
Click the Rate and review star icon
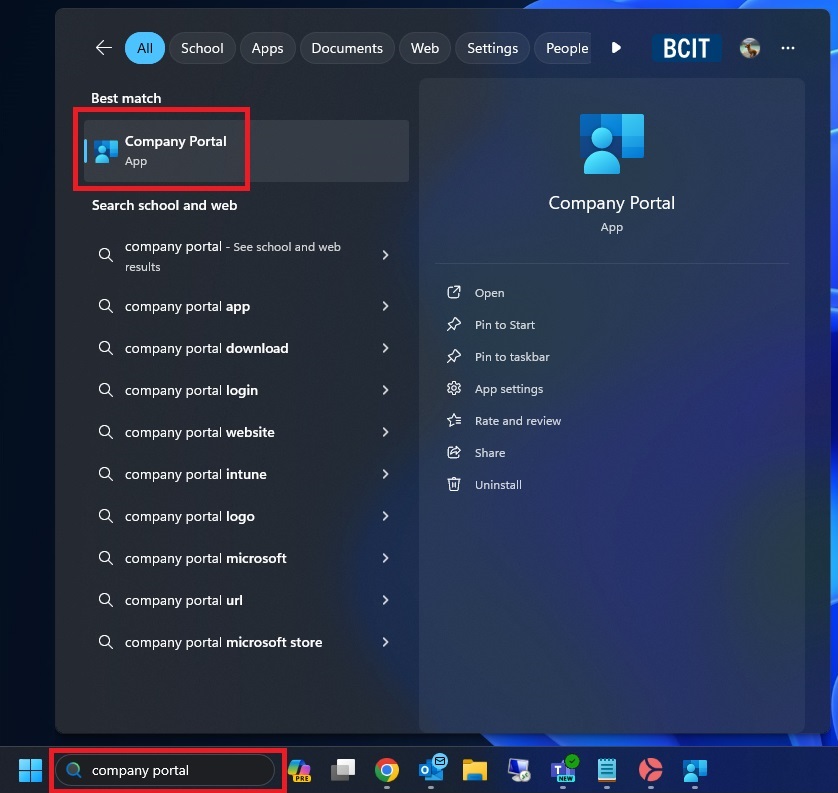[x=455, y=421]
